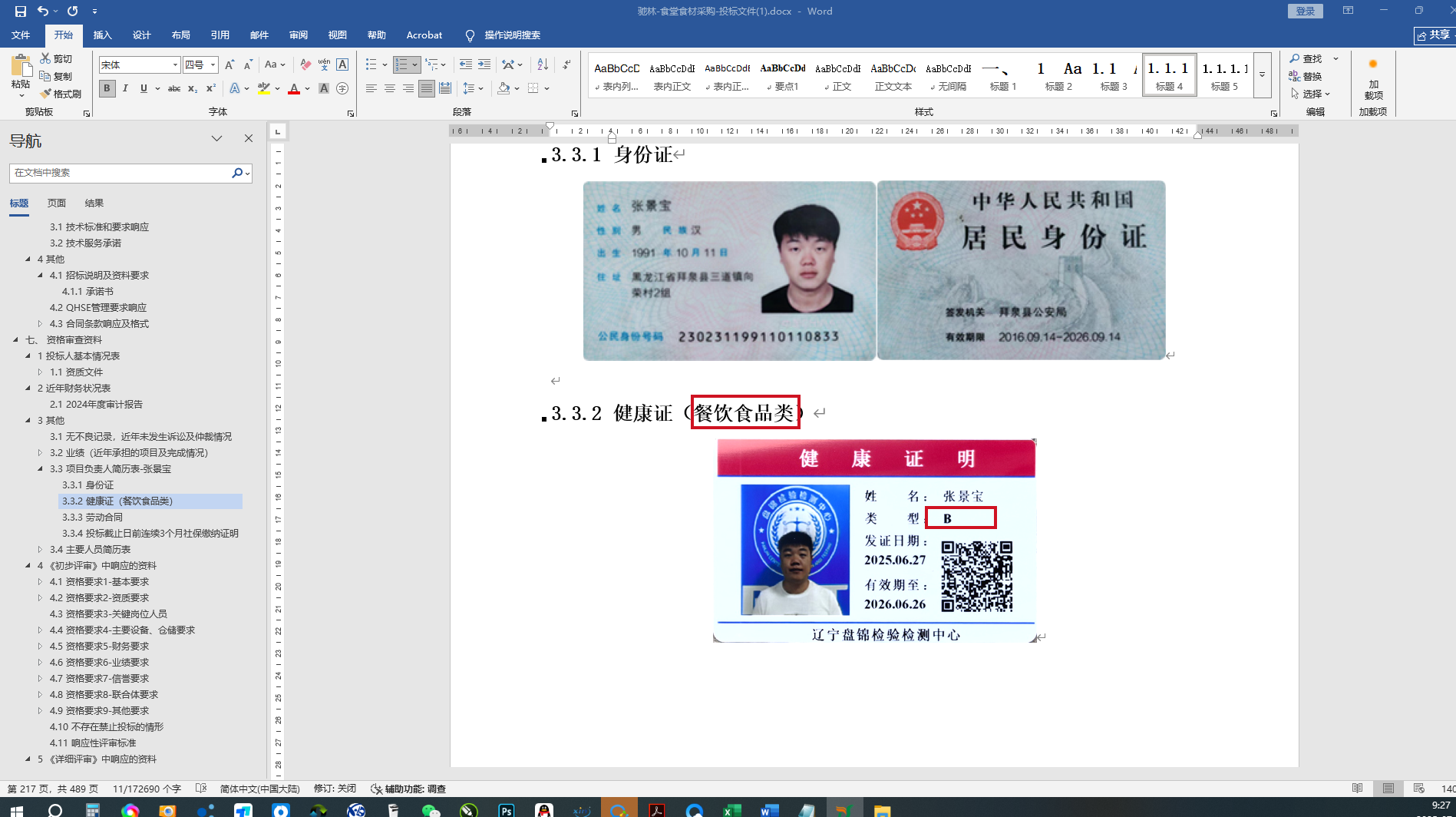Image resolution: width=1456 pixels, height=817 pixels.
Task: Click the enclosed character (circled 字) icon
Action: [342, 89]
